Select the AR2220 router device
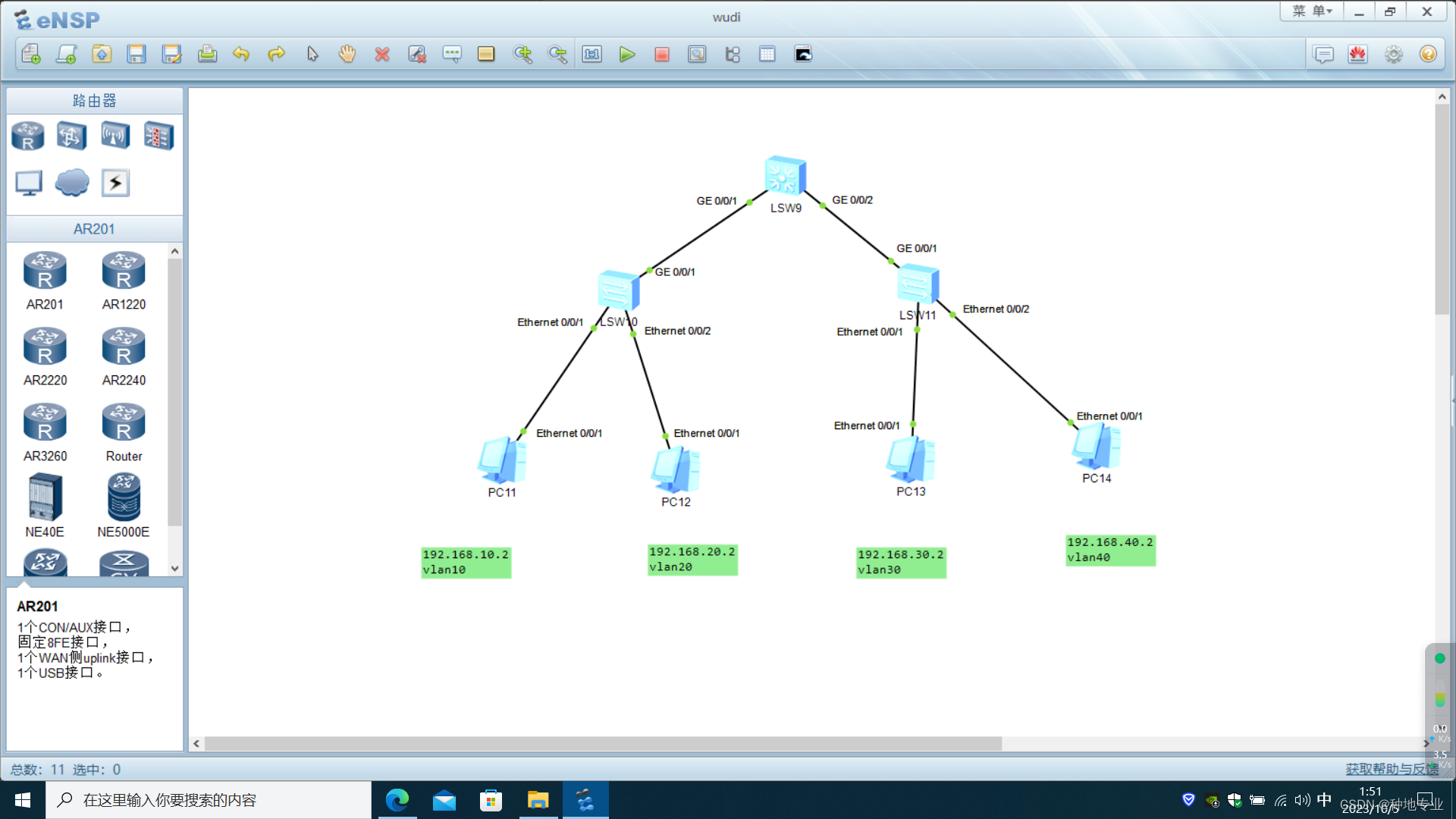1456x819 pixels. 45,347
